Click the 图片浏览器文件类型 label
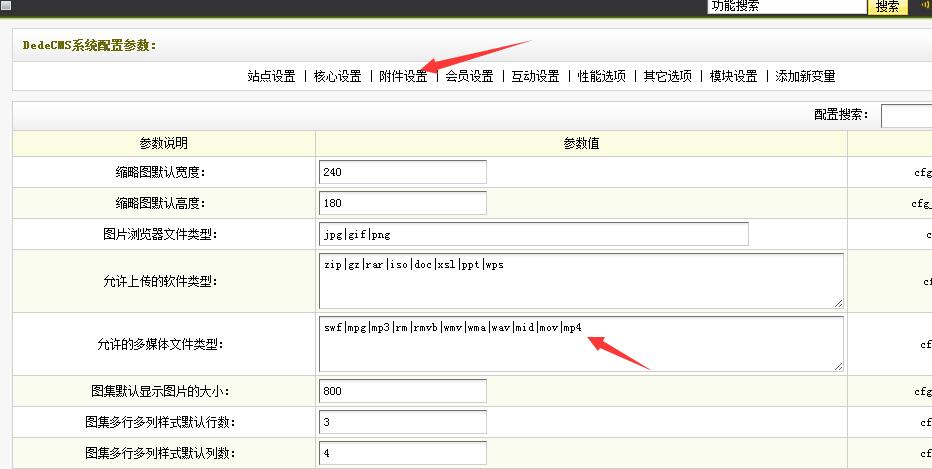Viewport: 932px width, 469px height. tap(160, 234)
